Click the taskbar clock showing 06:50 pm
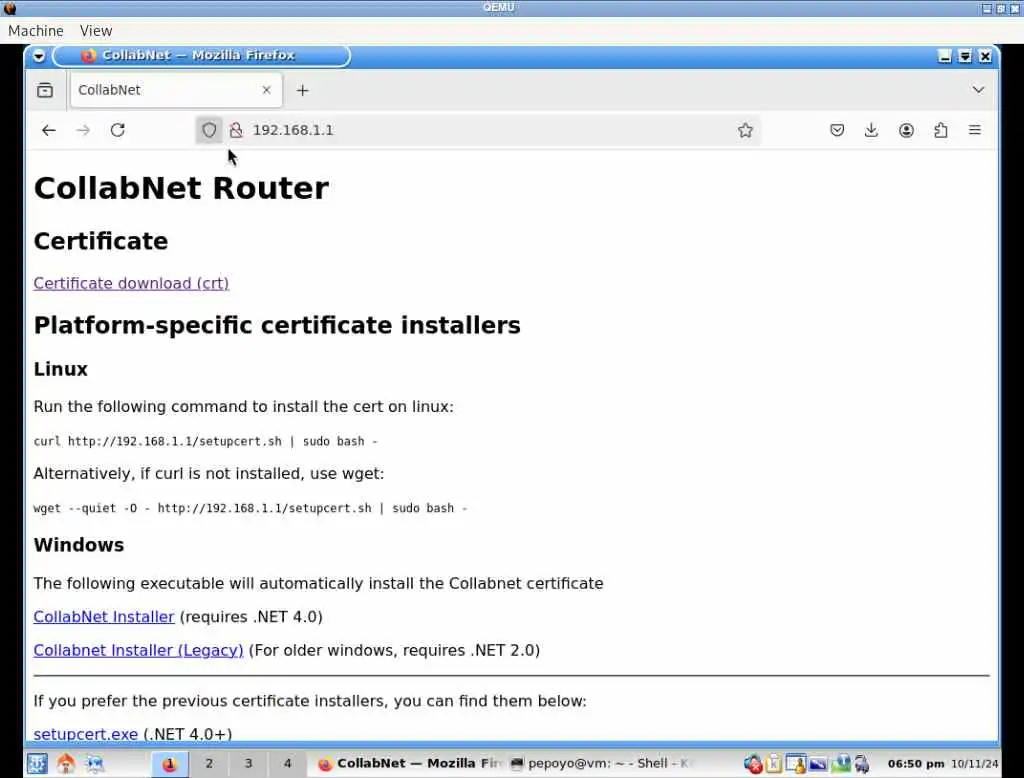Image resolution: width=1024 pixels, height=778 pixels. click(916, 764)
